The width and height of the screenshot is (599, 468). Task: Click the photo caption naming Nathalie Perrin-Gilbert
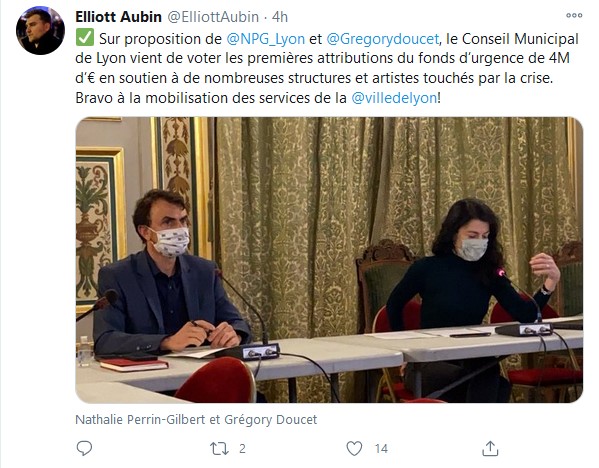(x=196, y=419)
